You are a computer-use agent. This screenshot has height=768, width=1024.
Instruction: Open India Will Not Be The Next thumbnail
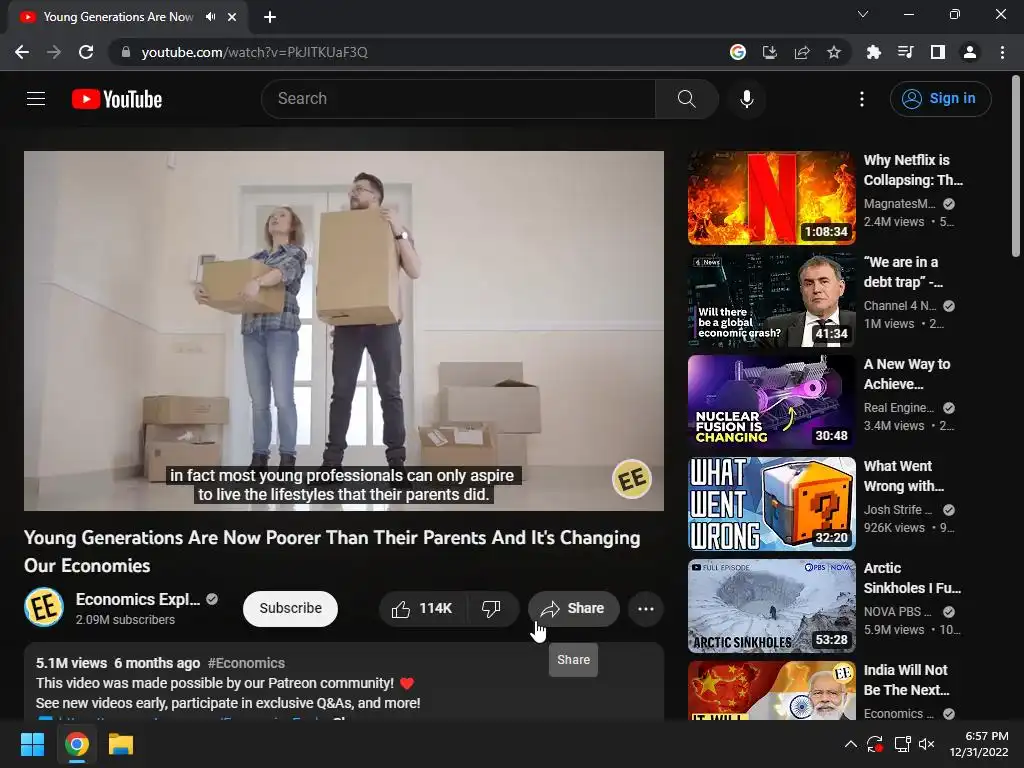pyautogui.click(x=771, y=690)
